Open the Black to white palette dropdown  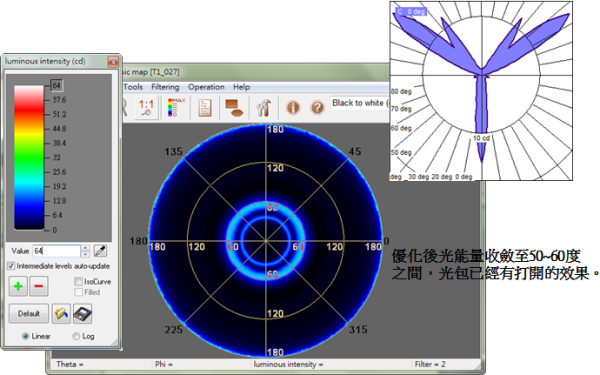tap(360, 103)
